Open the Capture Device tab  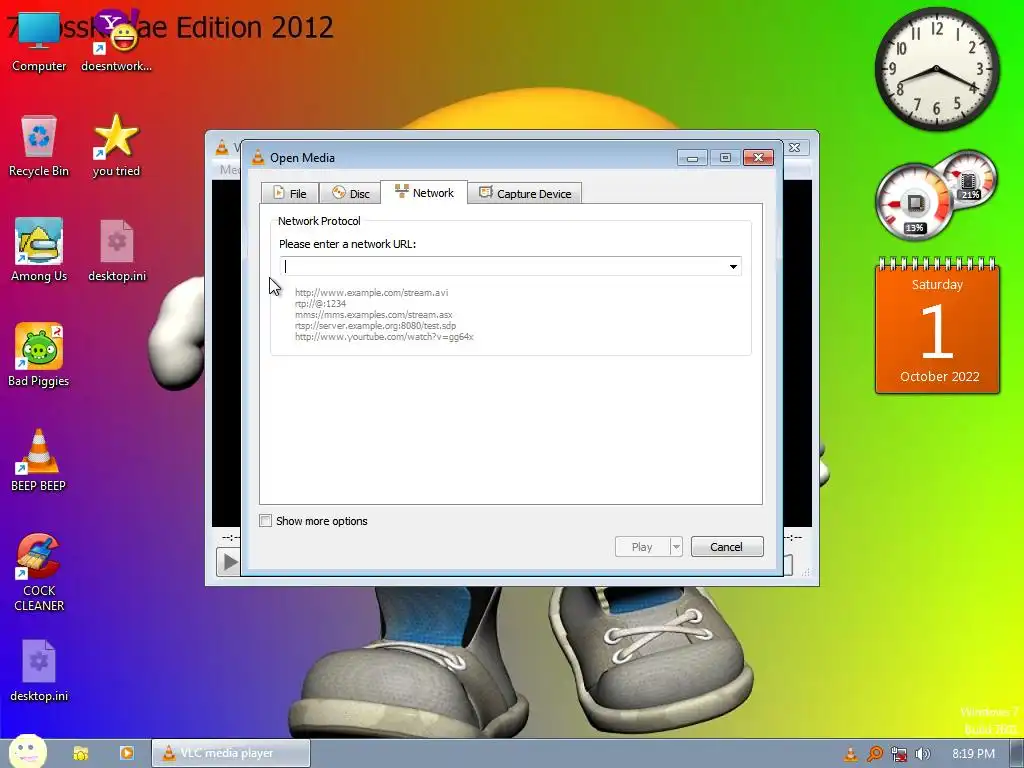pyautogui.click(x=524, y=193)
